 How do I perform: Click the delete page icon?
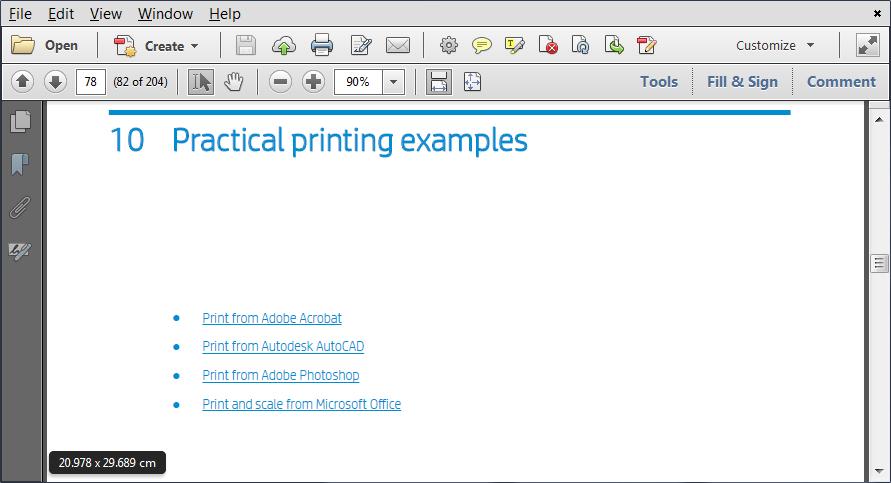[x=548, y=45]
